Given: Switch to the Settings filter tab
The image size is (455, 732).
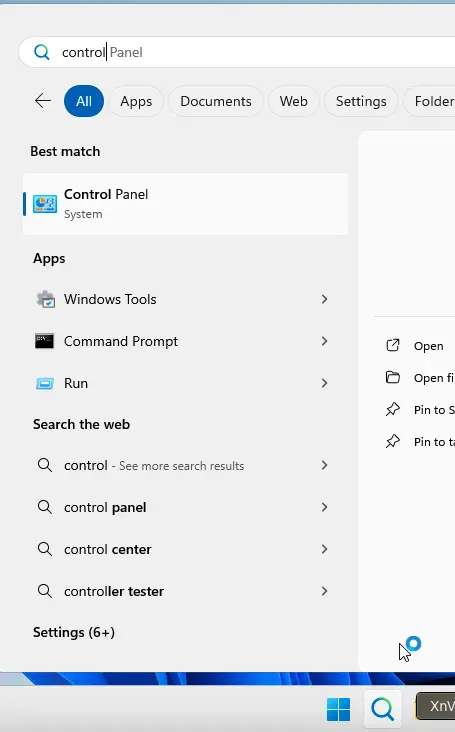Looking at the screenshot, I should (361, 101).
